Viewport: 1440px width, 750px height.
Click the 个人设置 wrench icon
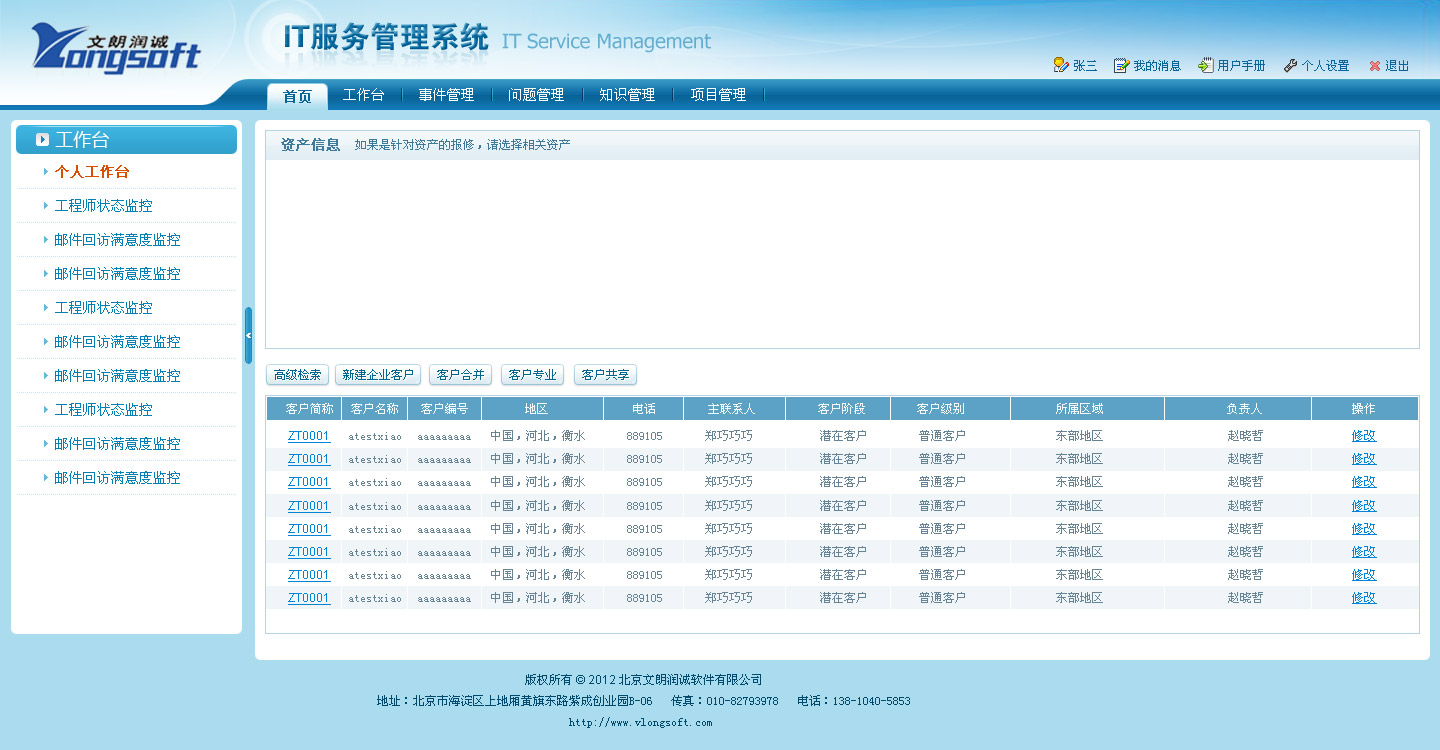pyautogui.click(x=1290, y=65)
